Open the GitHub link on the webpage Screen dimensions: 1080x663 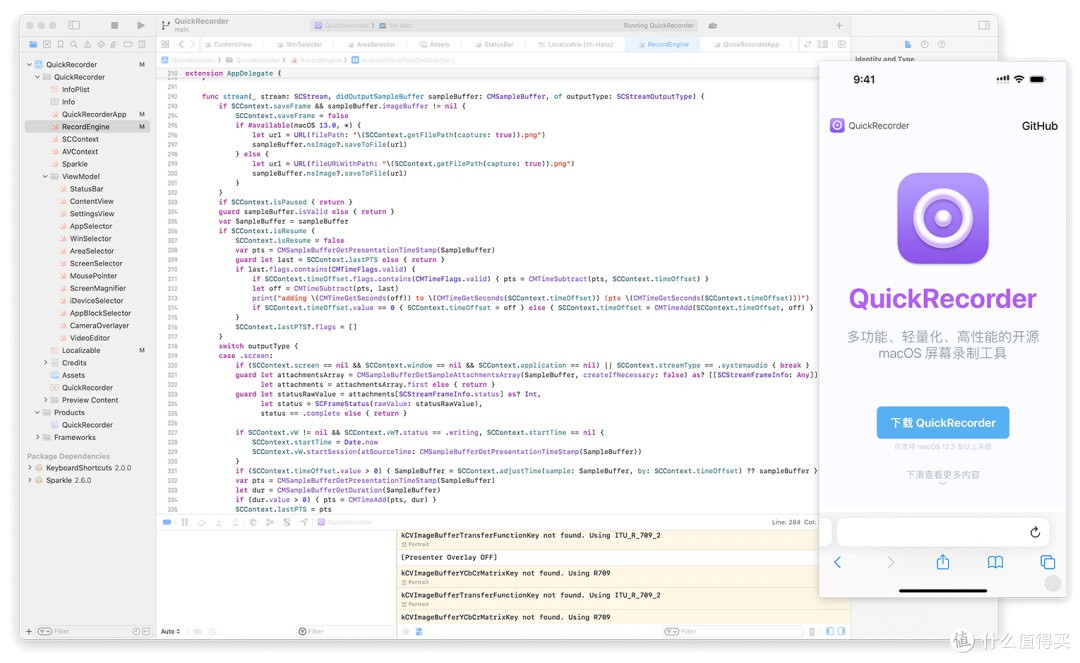1039,126
